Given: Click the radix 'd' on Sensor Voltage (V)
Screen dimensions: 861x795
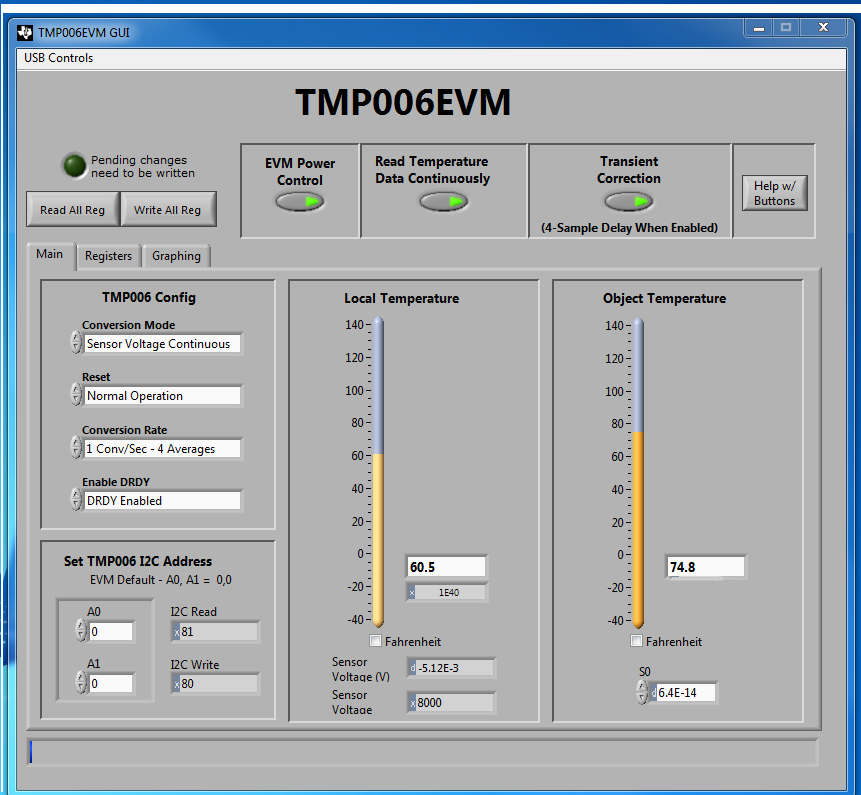Looking at the screenshot, I should pyautogui.click(x=412, y=668).
